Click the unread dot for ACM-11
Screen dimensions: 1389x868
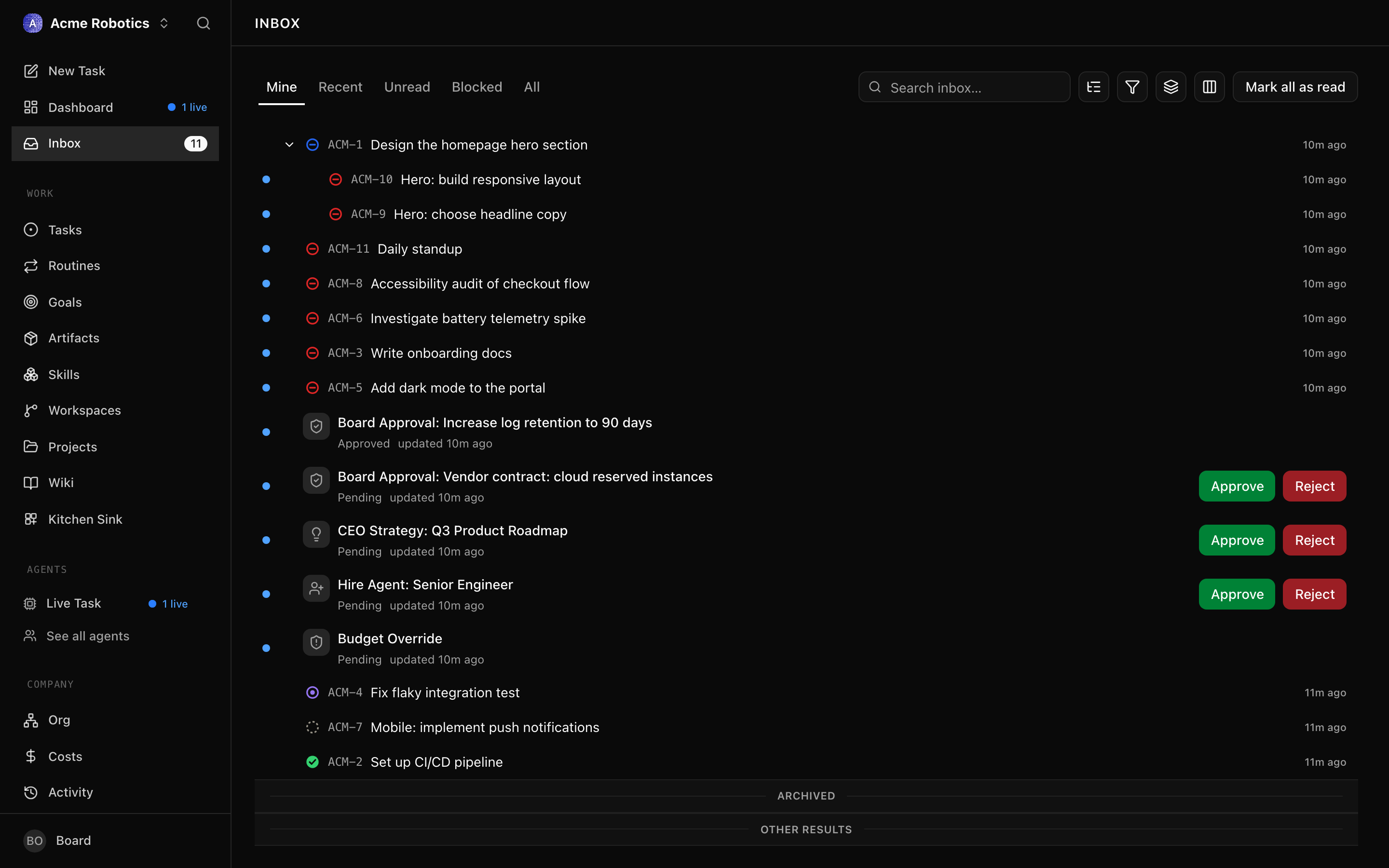point(266,249)
